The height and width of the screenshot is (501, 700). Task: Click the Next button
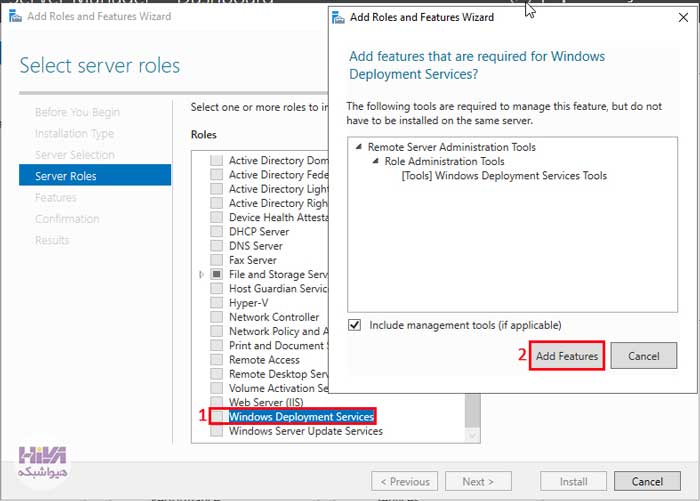tap(478, 481)
